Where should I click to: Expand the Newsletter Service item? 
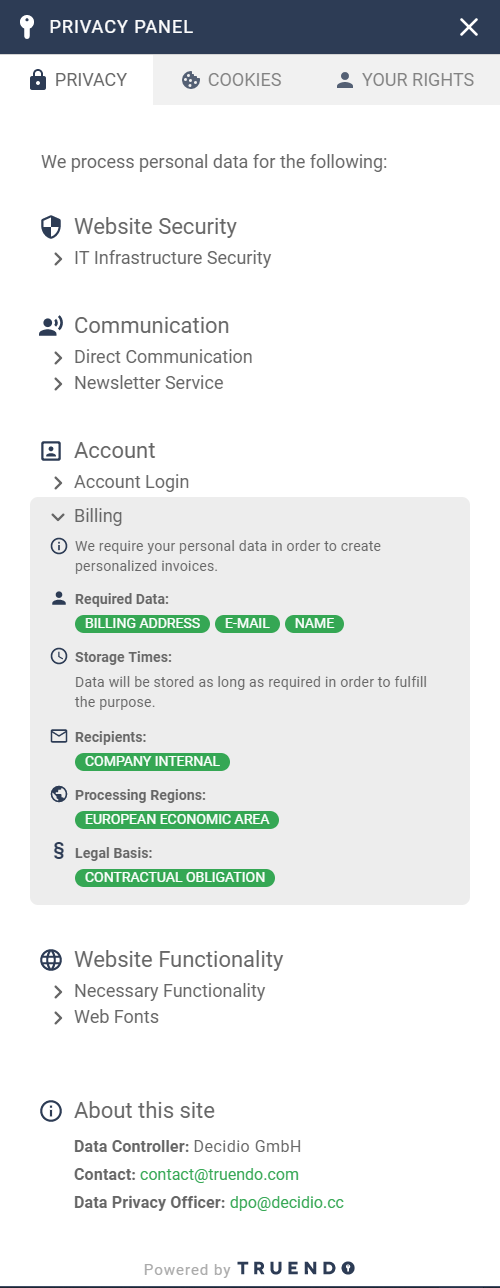pyautogui.click(x=138, y=383)
